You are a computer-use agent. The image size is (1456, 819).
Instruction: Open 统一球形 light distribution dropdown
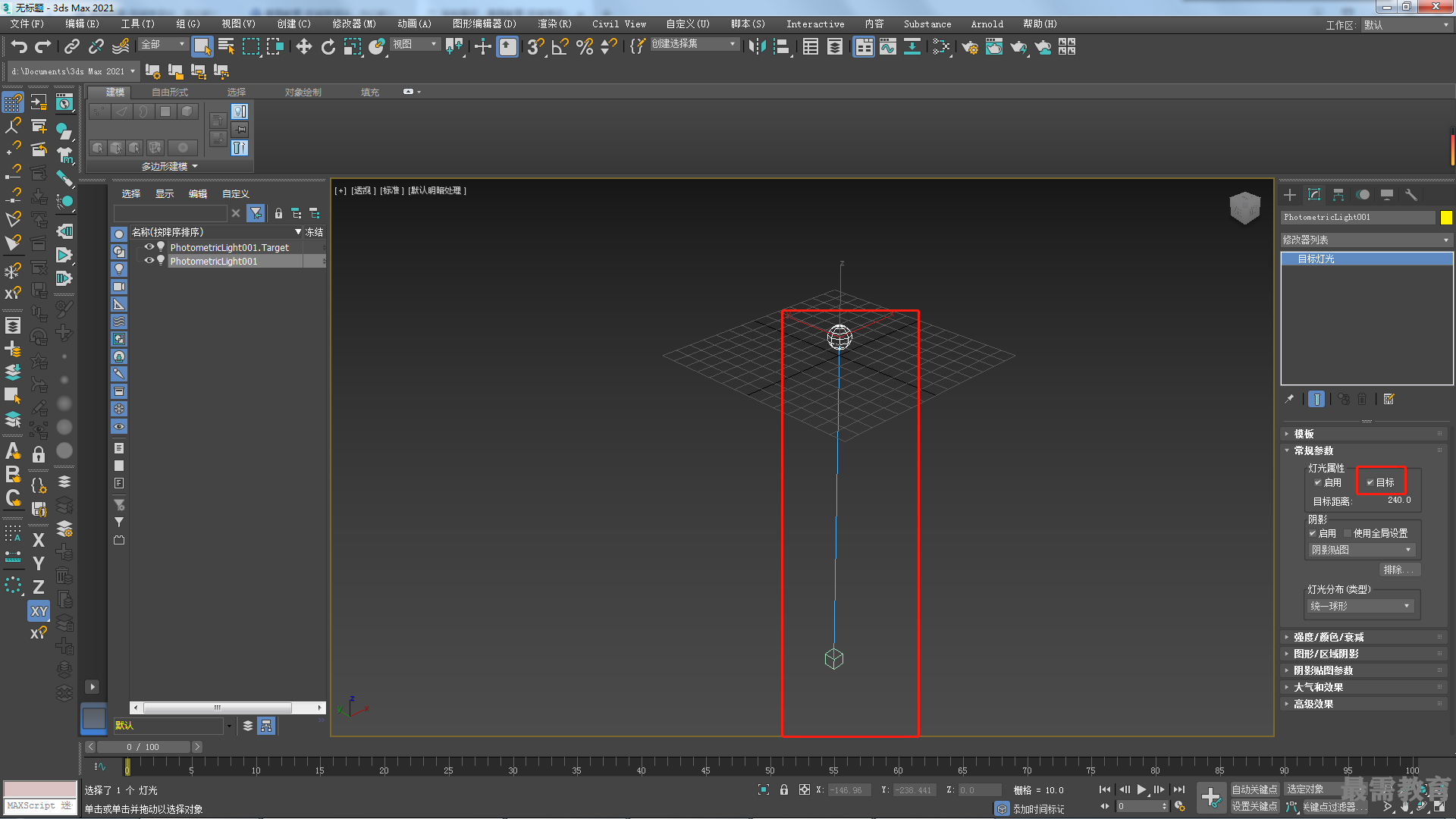(1360, 606)
